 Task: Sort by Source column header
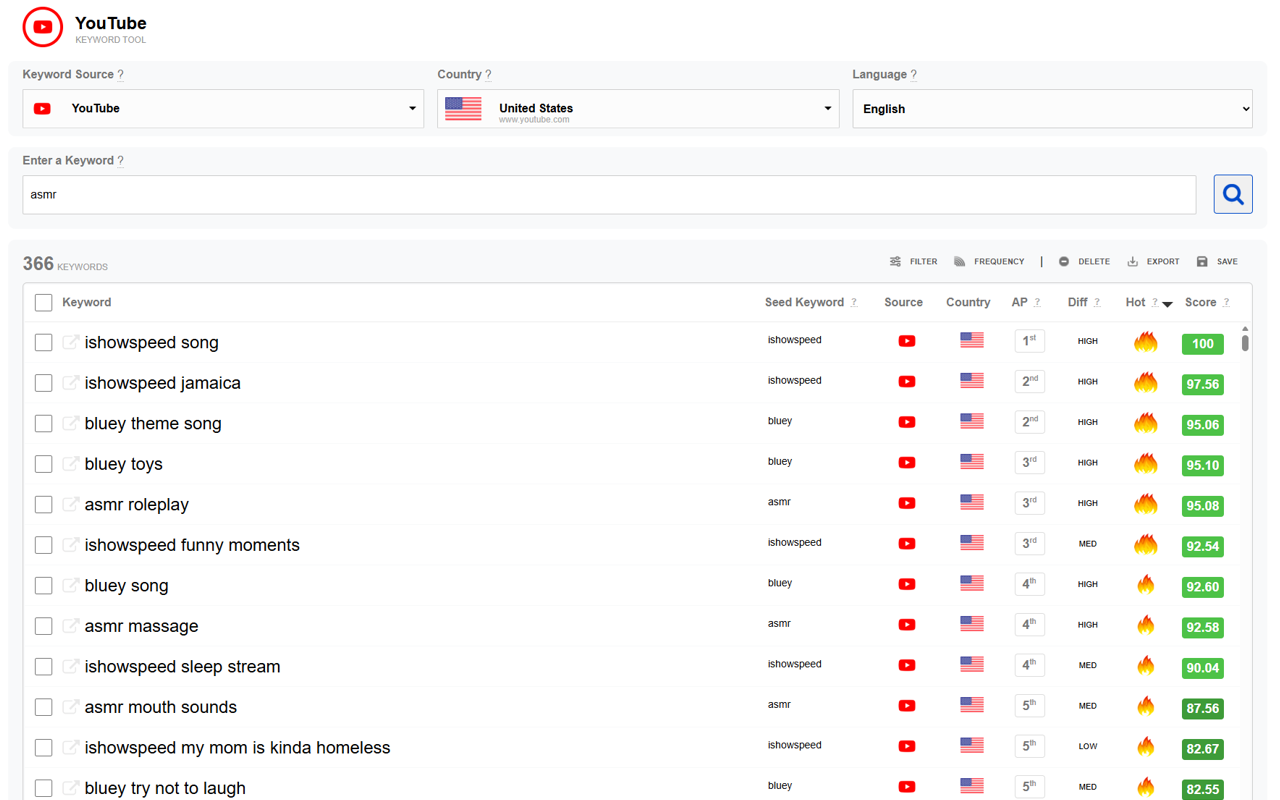point(903,302)
